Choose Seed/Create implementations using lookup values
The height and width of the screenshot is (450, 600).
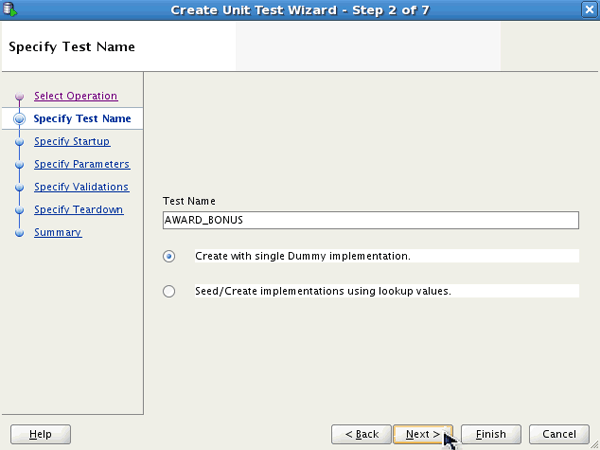[169, 291]
